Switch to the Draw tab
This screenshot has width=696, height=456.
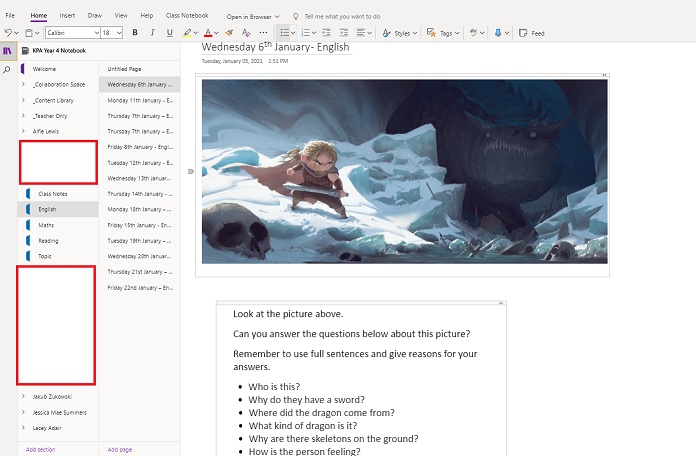[95, 16]
